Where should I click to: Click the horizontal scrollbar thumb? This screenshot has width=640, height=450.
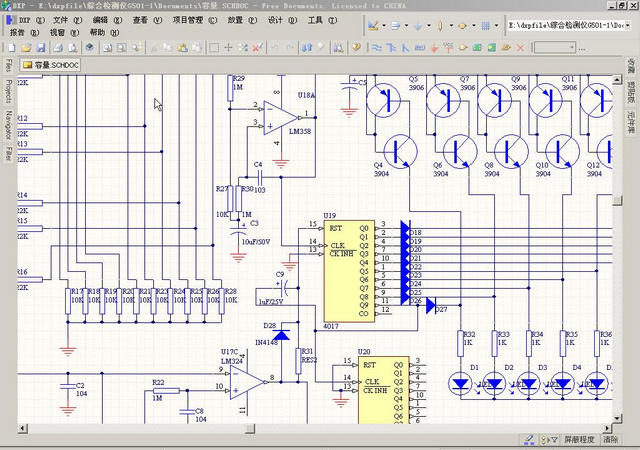pyautogui.click(x=250, y=428)
